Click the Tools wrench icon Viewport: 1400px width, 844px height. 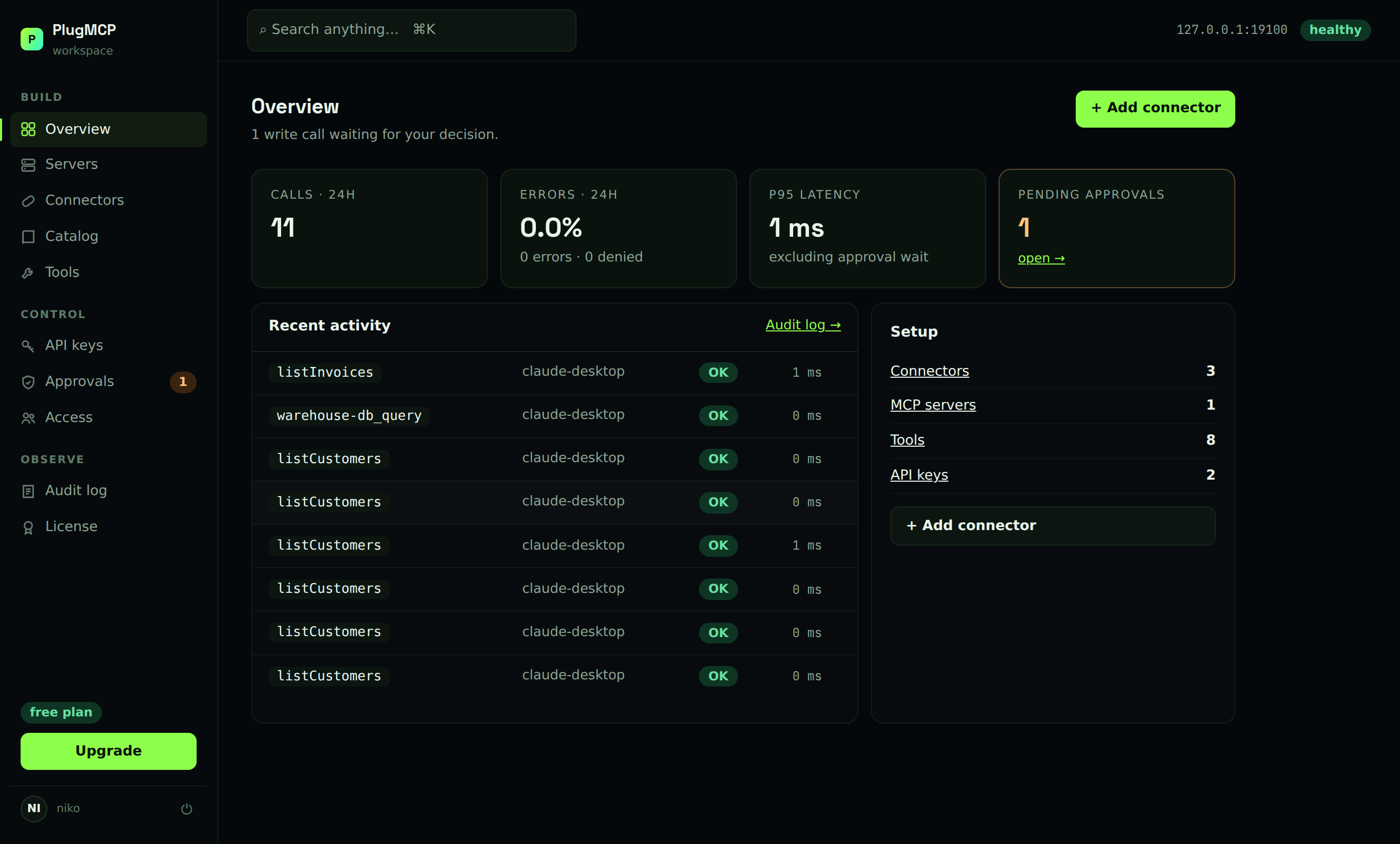click(x=28, y=273)
